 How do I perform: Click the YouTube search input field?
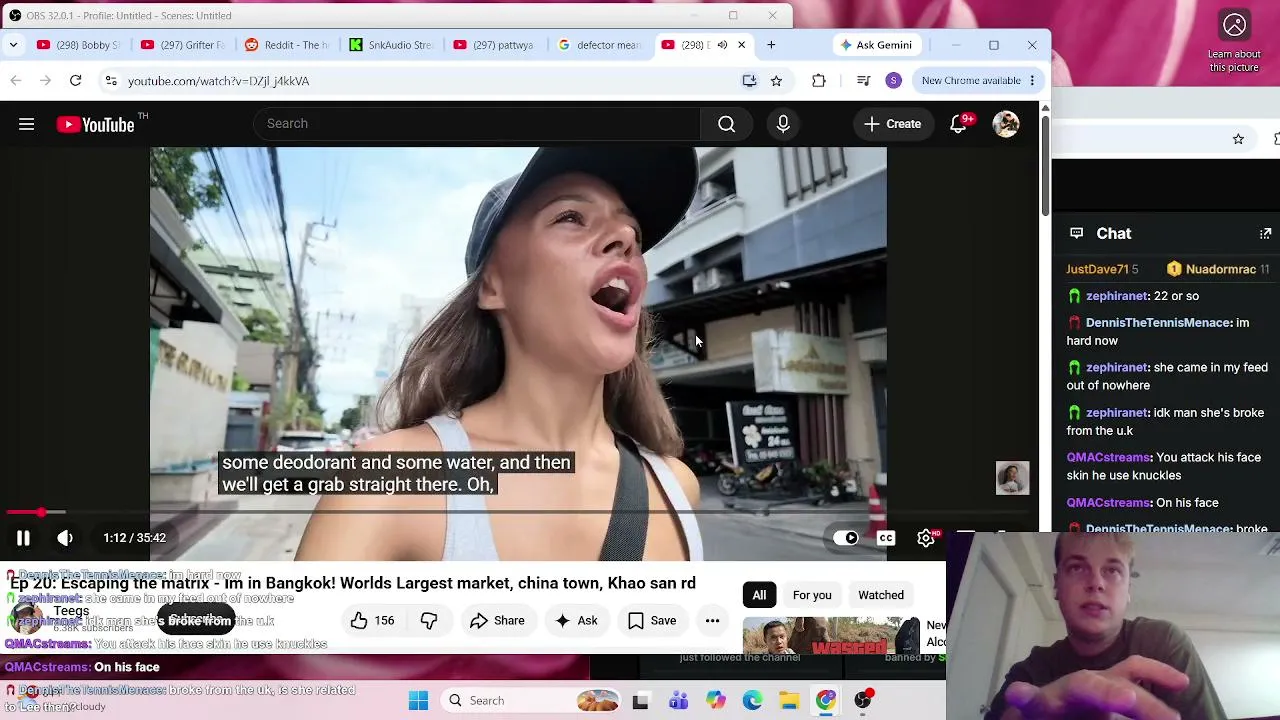(x=477, y=124)
